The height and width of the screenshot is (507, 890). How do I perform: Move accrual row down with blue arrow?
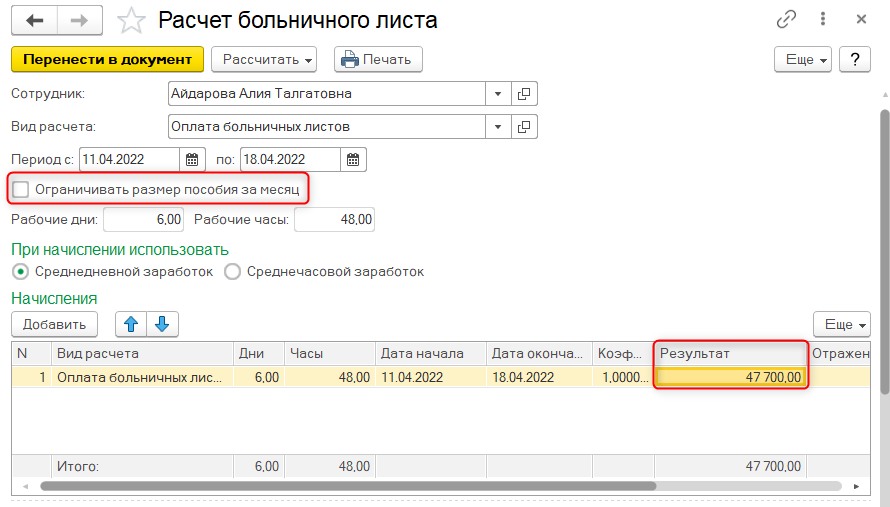point(163,324)
